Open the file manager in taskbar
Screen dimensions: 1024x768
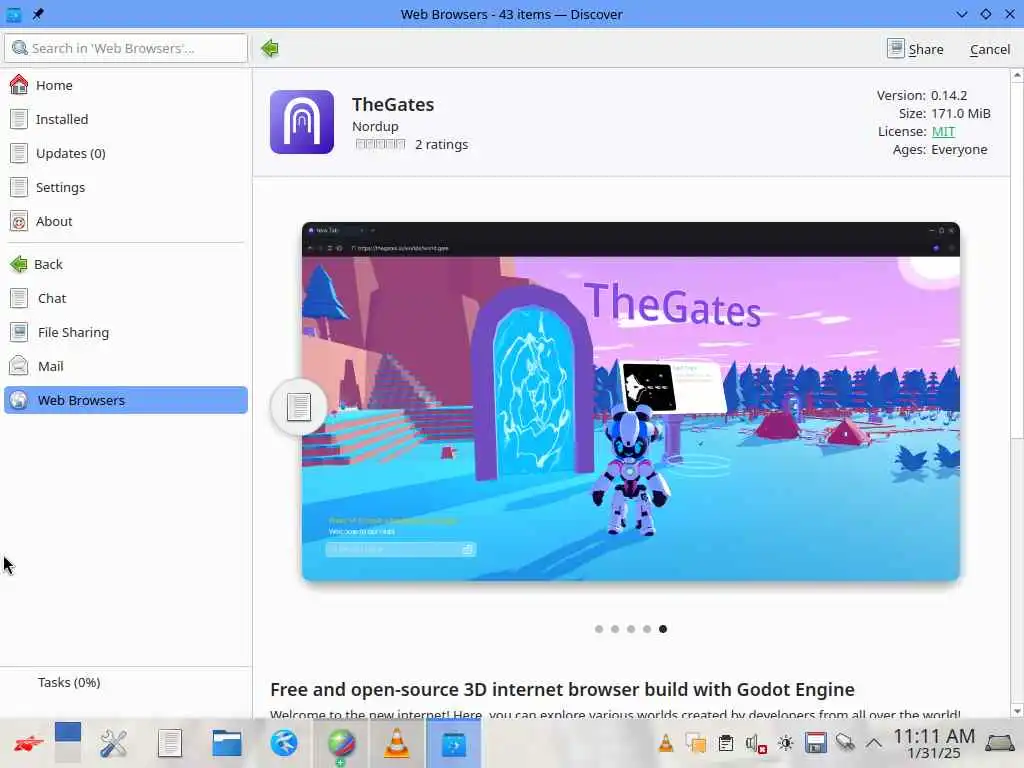coord(227,743)
